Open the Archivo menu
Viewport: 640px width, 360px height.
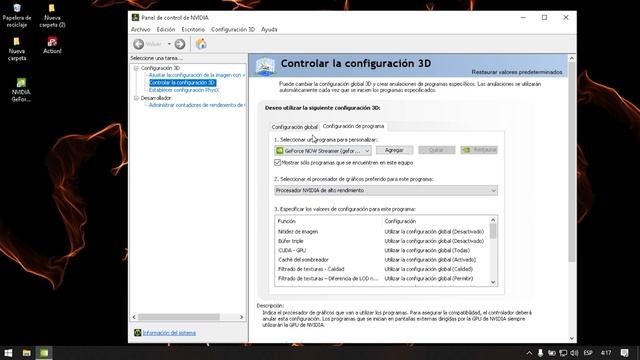click(x=140, y=29)
